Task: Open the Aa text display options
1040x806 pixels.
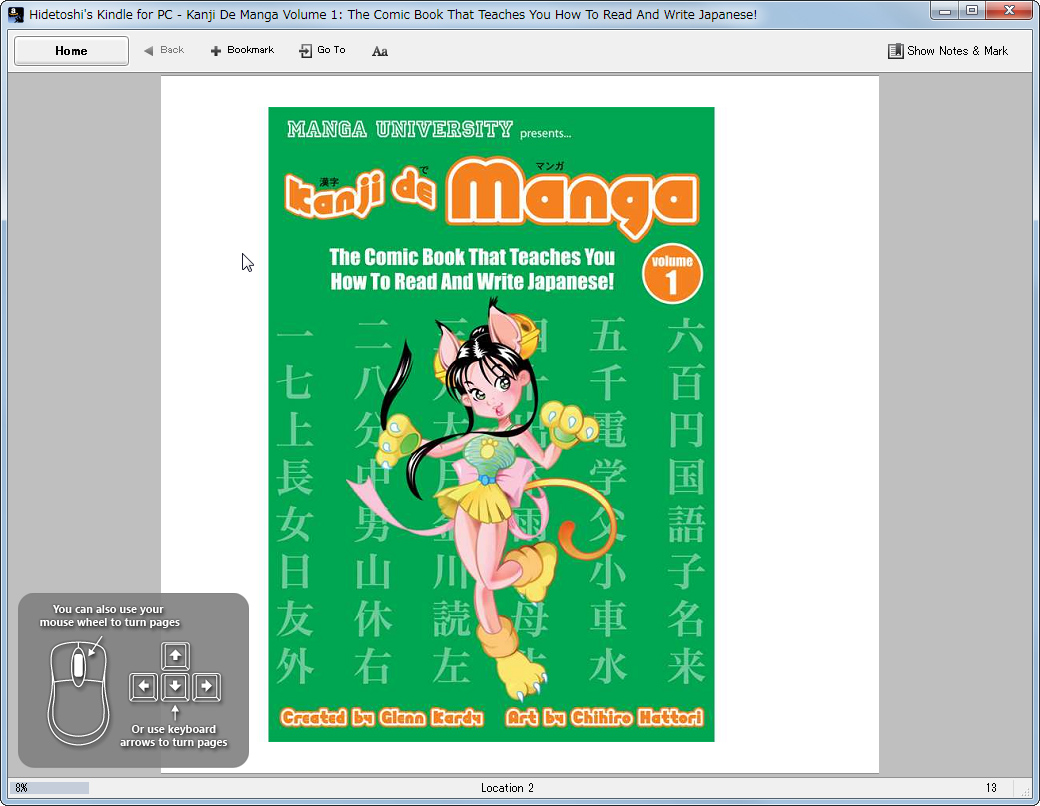Action: coord(379,49)
